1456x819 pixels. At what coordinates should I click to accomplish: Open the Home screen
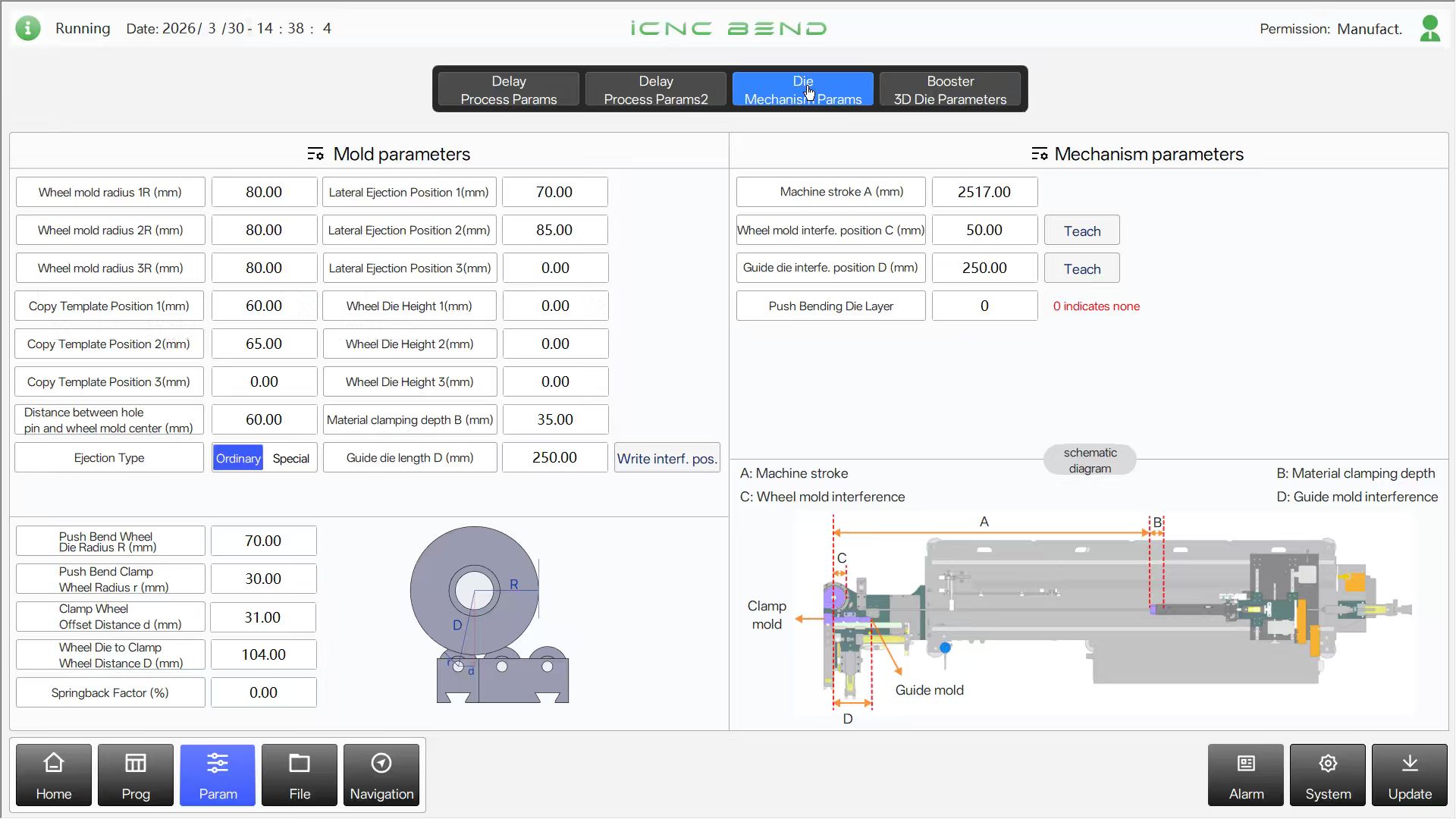click(54, 775)
